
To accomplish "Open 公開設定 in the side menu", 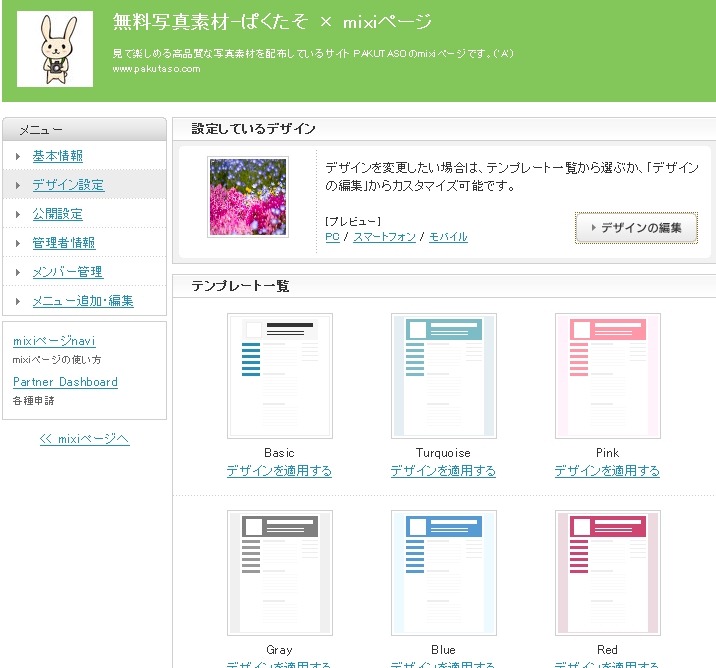I will (x=58, y=214).
